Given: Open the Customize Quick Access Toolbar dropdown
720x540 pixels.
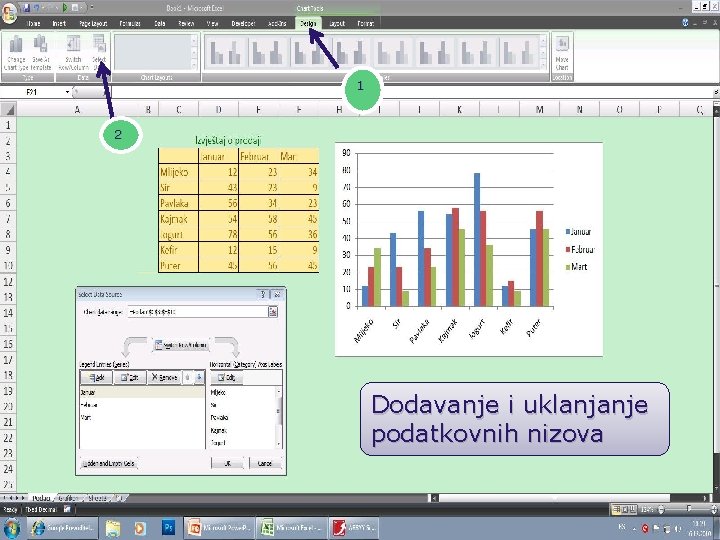Looking at the screenshot, I should (92, 8).
